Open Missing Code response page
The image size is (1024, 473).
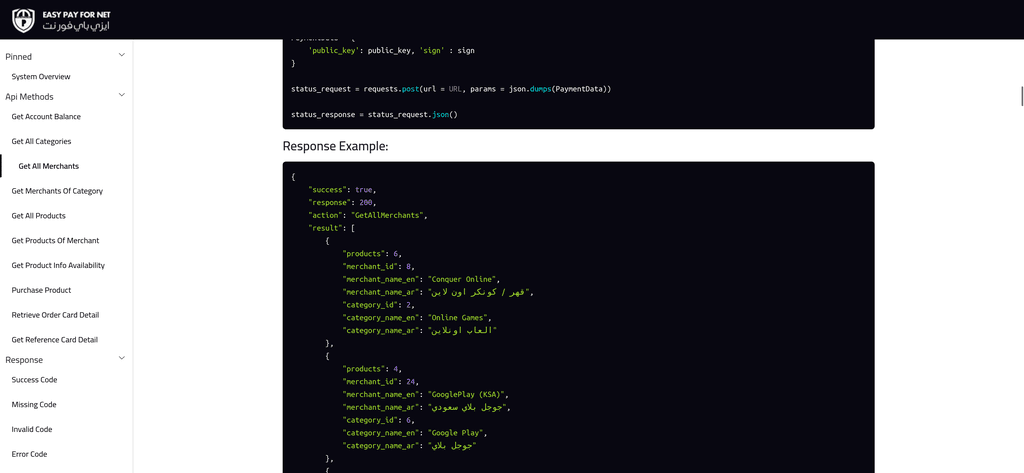[x=34, y=405]
